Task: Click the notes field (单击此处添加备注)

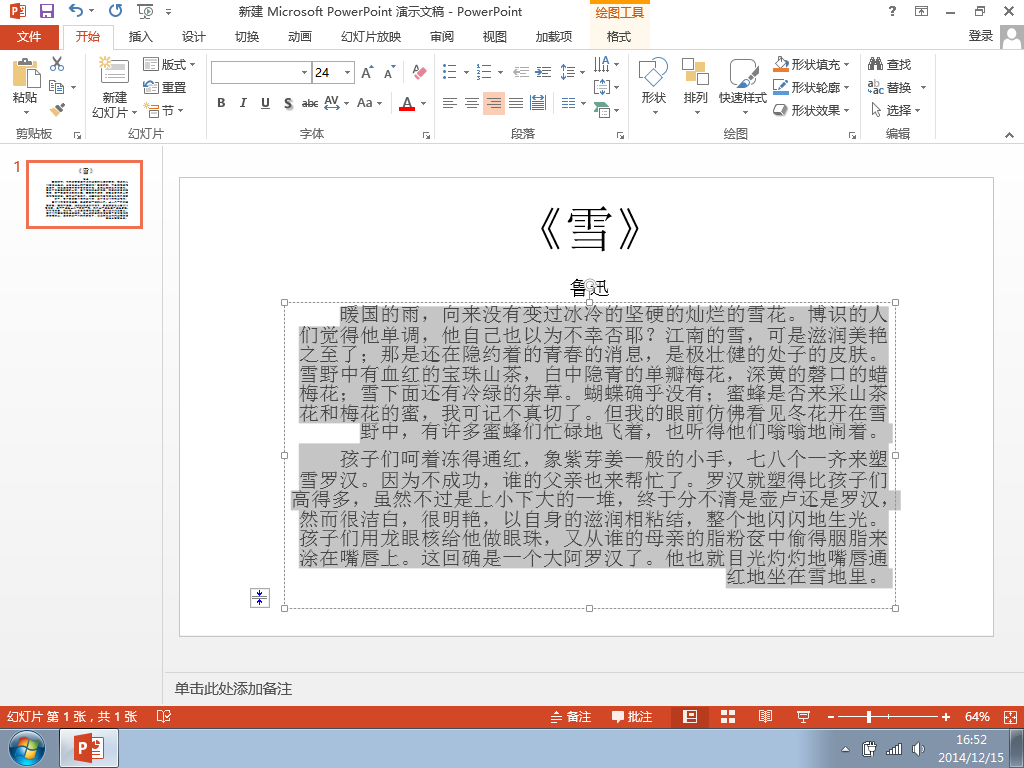Action: [233, 688]
